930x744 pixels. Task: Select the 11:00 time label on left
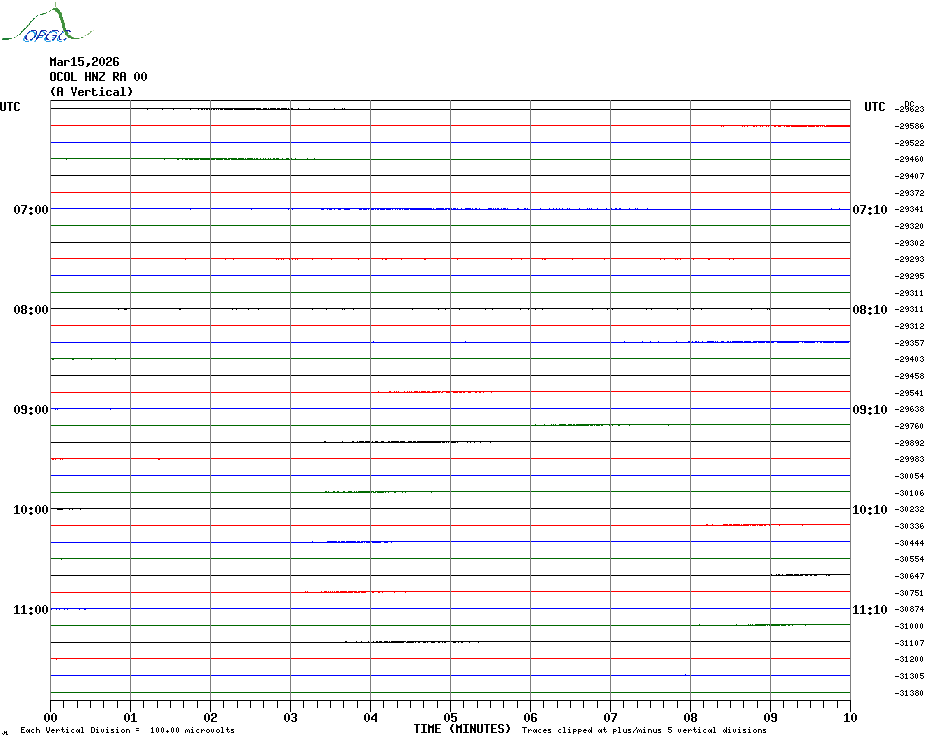(30, 610)
